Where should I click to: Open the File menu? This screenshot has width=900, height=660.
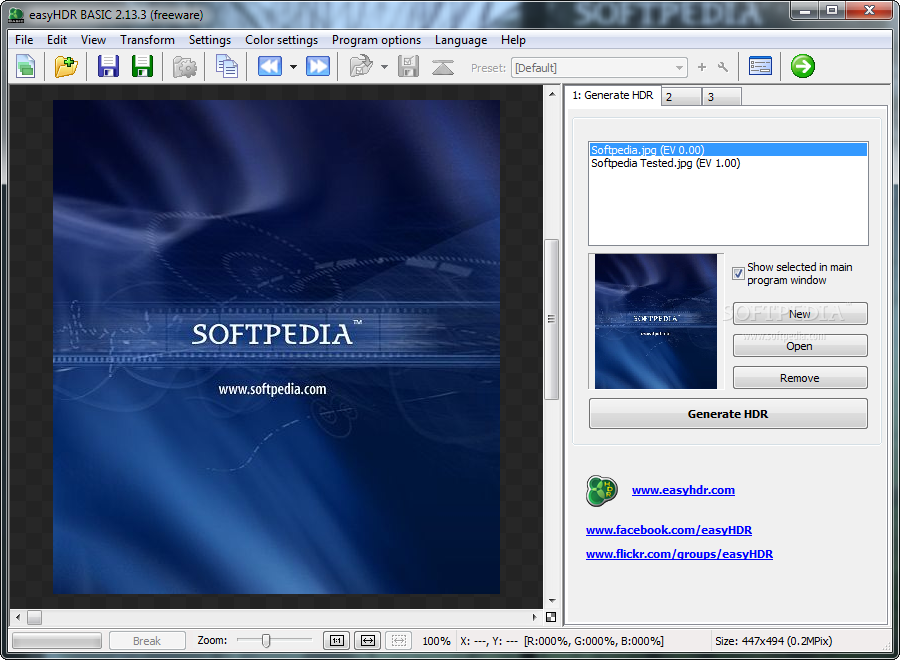tap(24, 40)
